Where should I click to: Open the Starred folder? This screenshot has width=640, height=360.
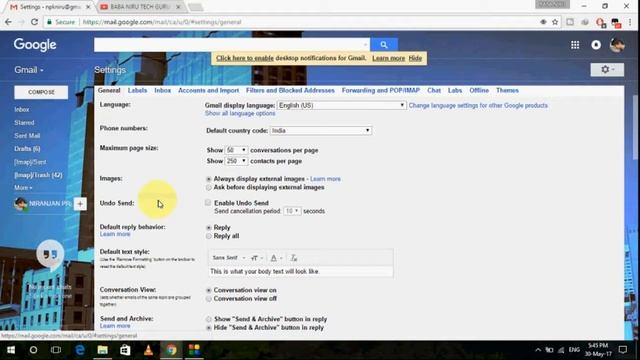pyautogui.click(x=24, y=122)
